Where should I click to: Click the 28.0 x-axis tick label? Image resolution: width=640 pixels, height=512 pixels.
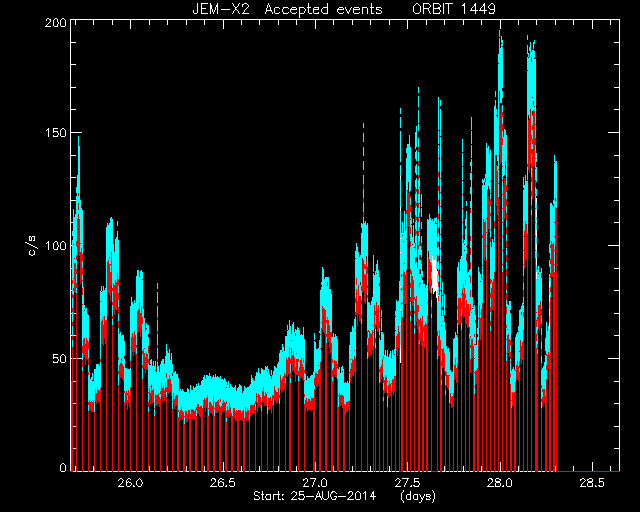coord(500,483)
